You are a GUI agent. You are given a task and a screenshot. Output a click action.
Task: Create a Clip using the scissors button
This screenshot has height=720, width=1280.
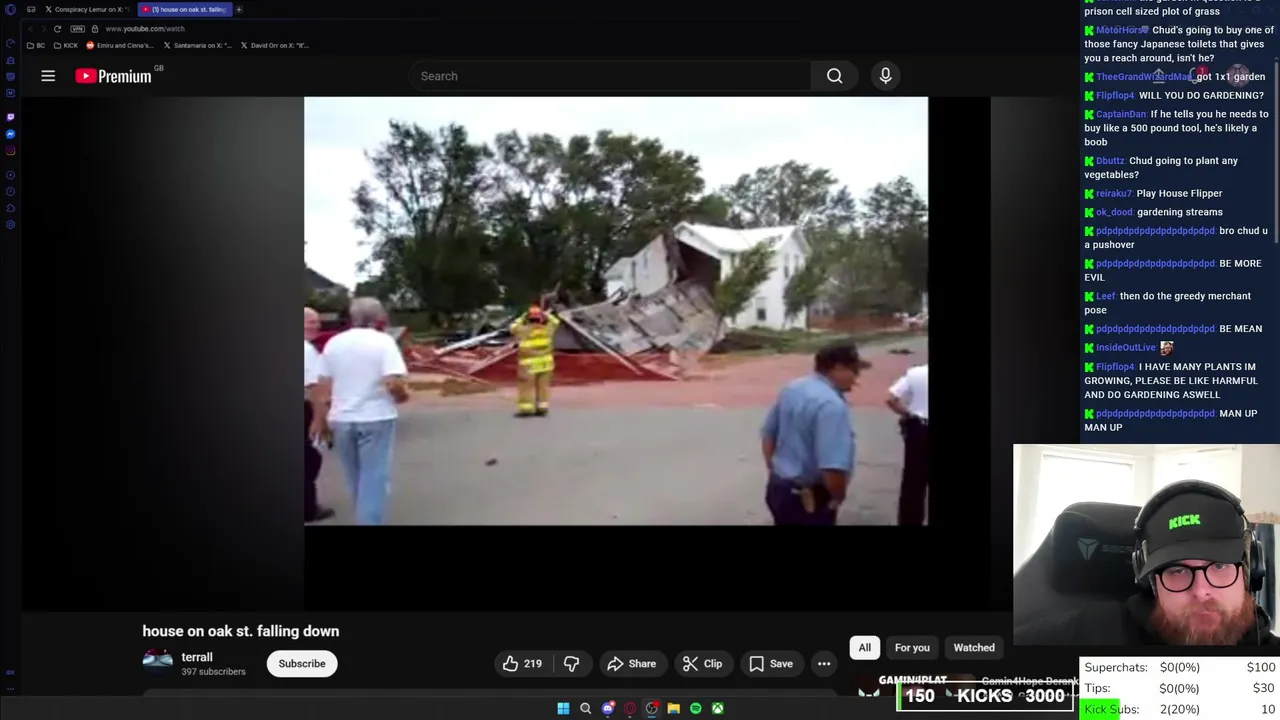coord(702,664)
